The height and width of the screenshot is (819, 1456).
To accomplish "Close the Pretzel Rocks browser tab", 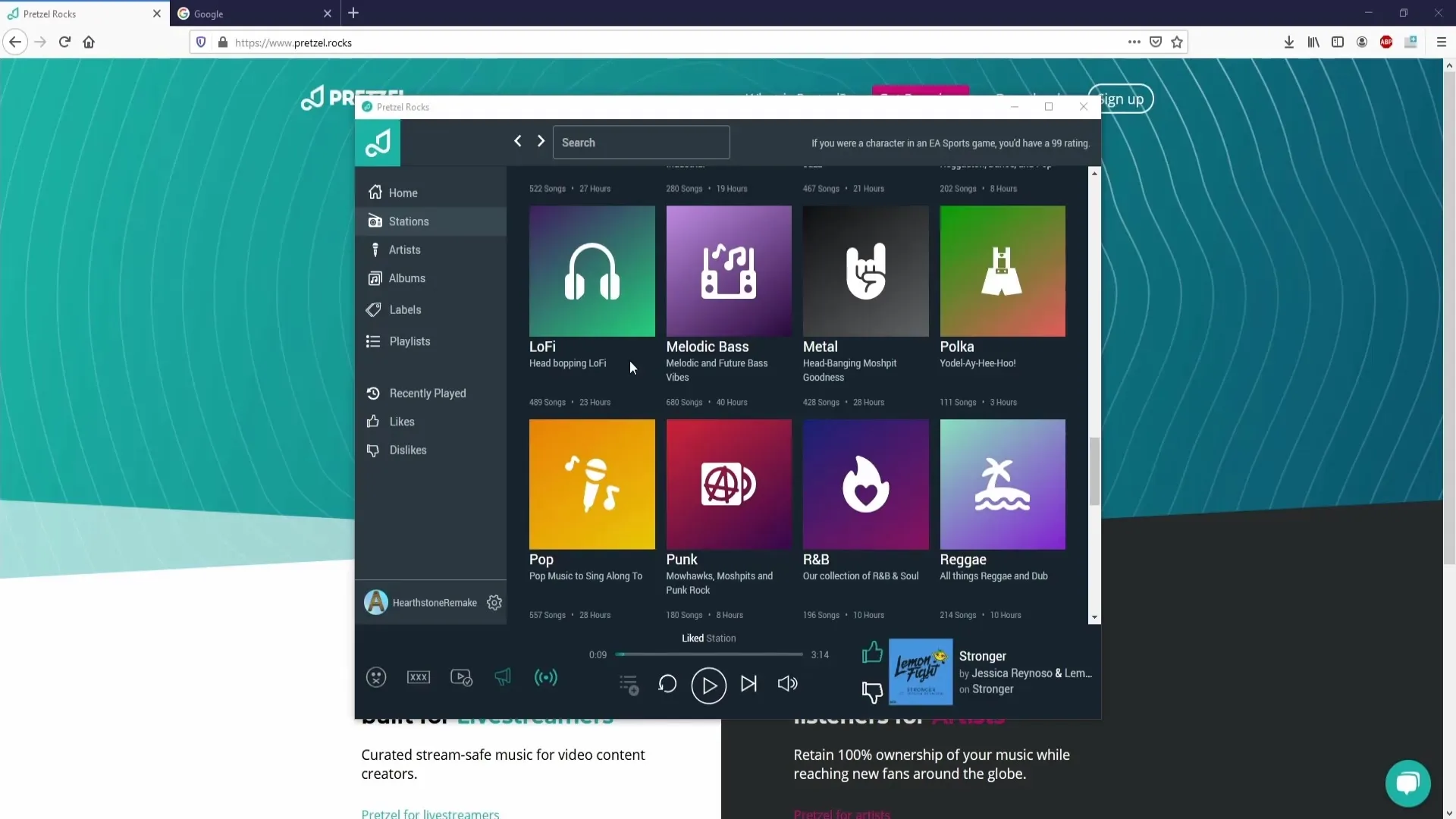I will 157,14.
